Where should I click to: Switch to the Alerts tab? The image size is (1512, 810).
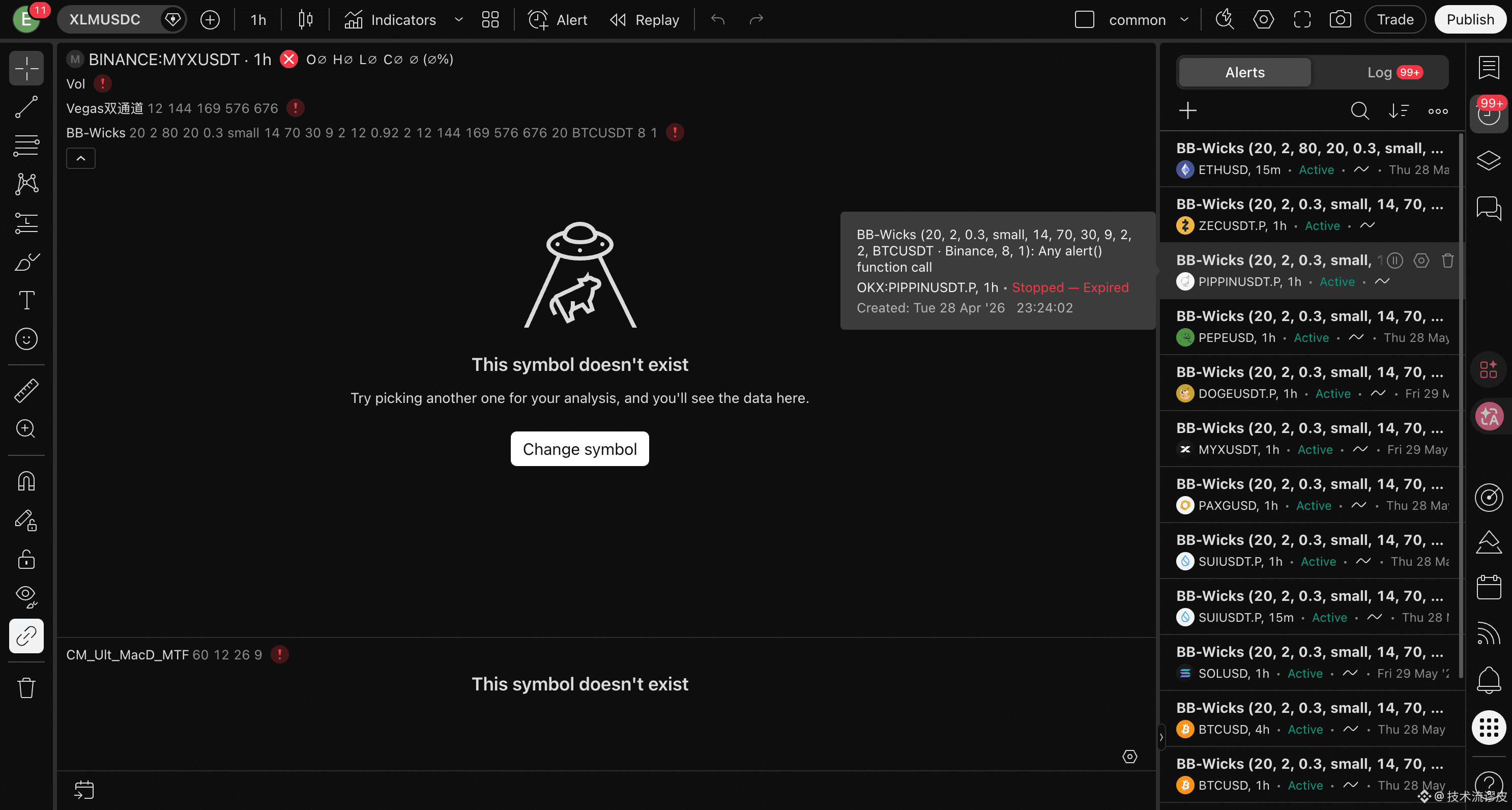1244,72
